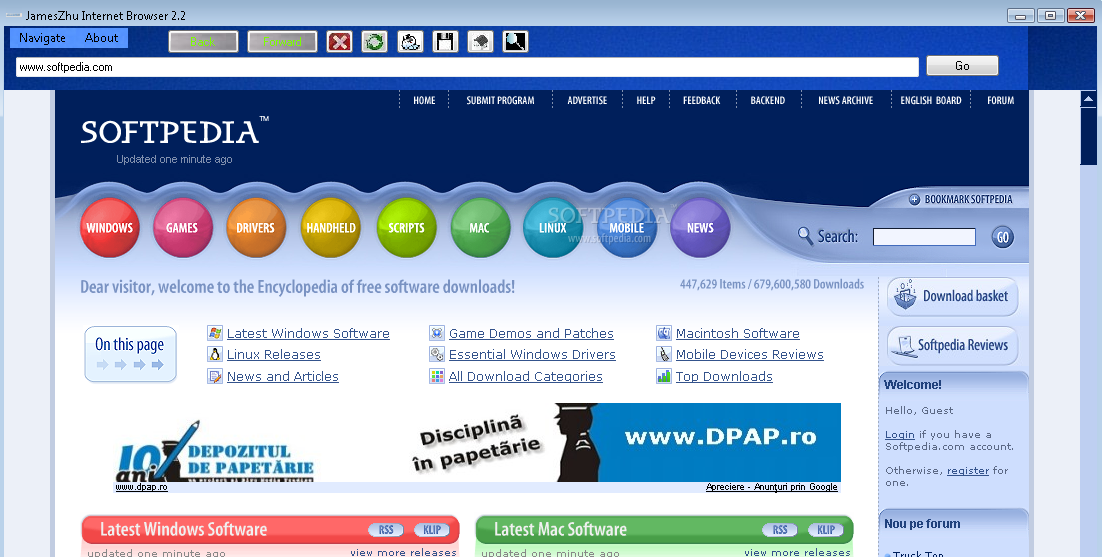Screen dimensions: 1102x557
Task: Click the Linux penguin icon beside Linux Releases
Action: (x=215, y=354)
